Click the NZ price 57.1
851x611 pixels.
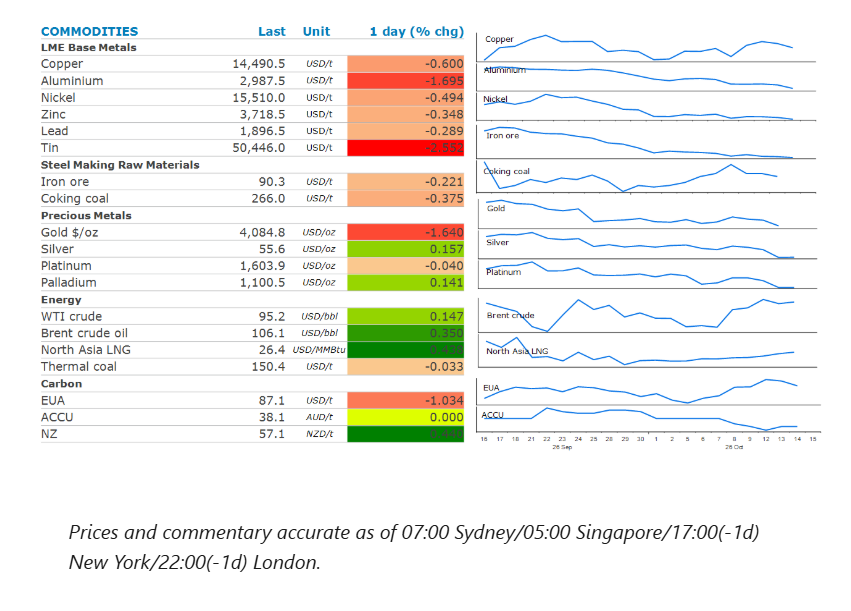coord(271,434)
